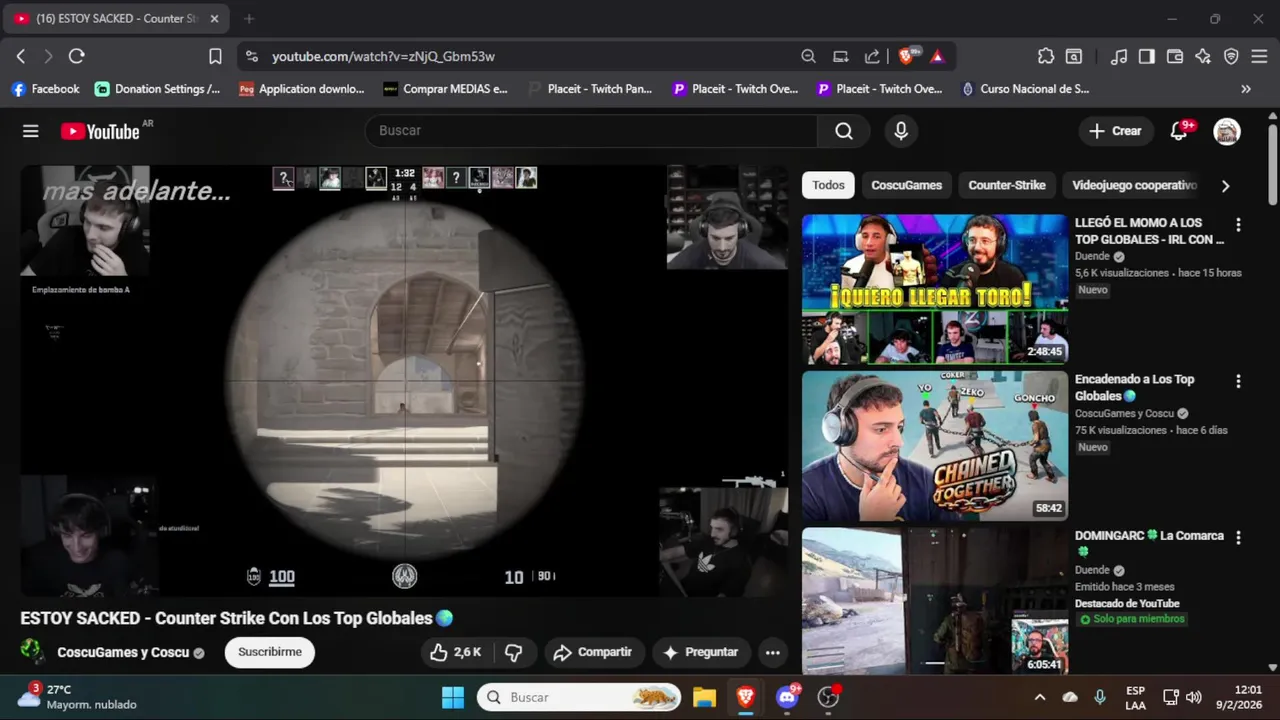Open the Windows Start menu

click(453, 697)
